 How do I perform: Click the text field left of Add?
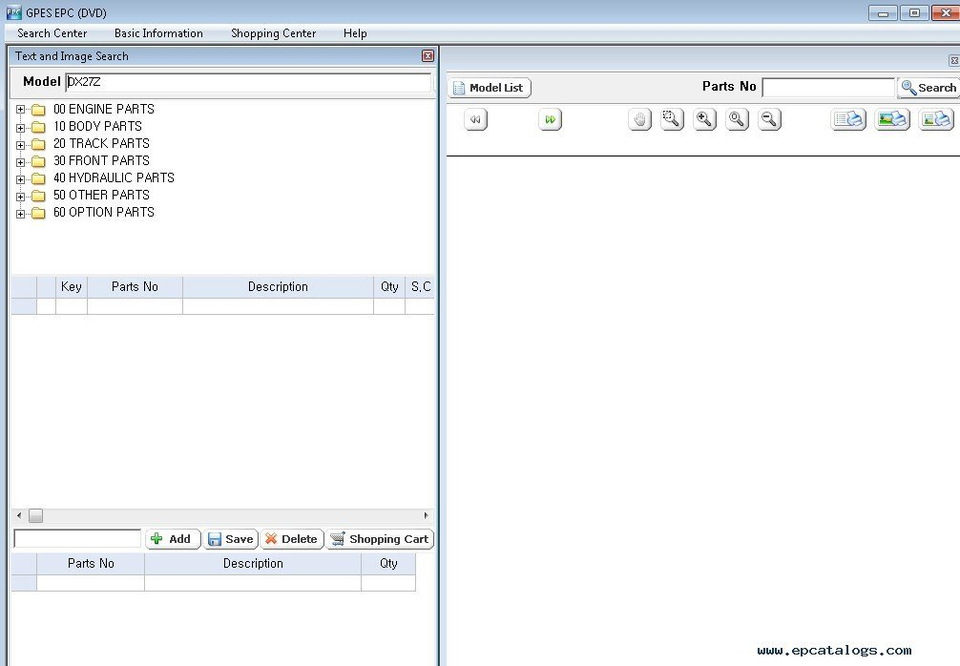[78, 539]
